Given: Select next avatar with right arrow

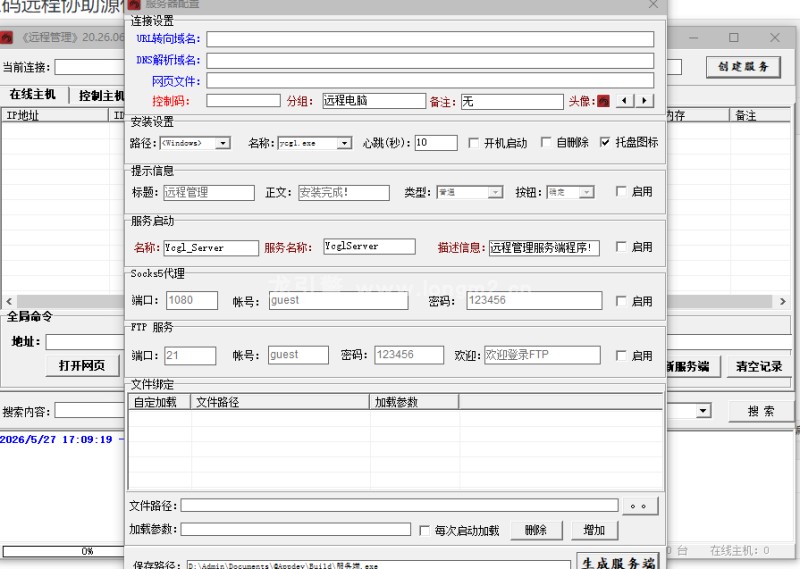Looking at the screenshot, I should click(644, 101).
